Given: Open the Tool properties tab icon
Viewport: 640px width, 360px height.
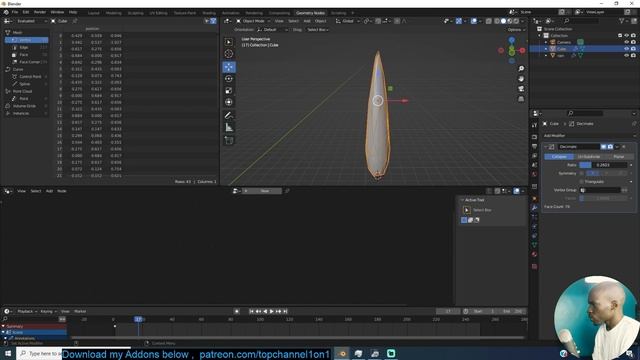Looking at the screenshot, I should (535, 125).
